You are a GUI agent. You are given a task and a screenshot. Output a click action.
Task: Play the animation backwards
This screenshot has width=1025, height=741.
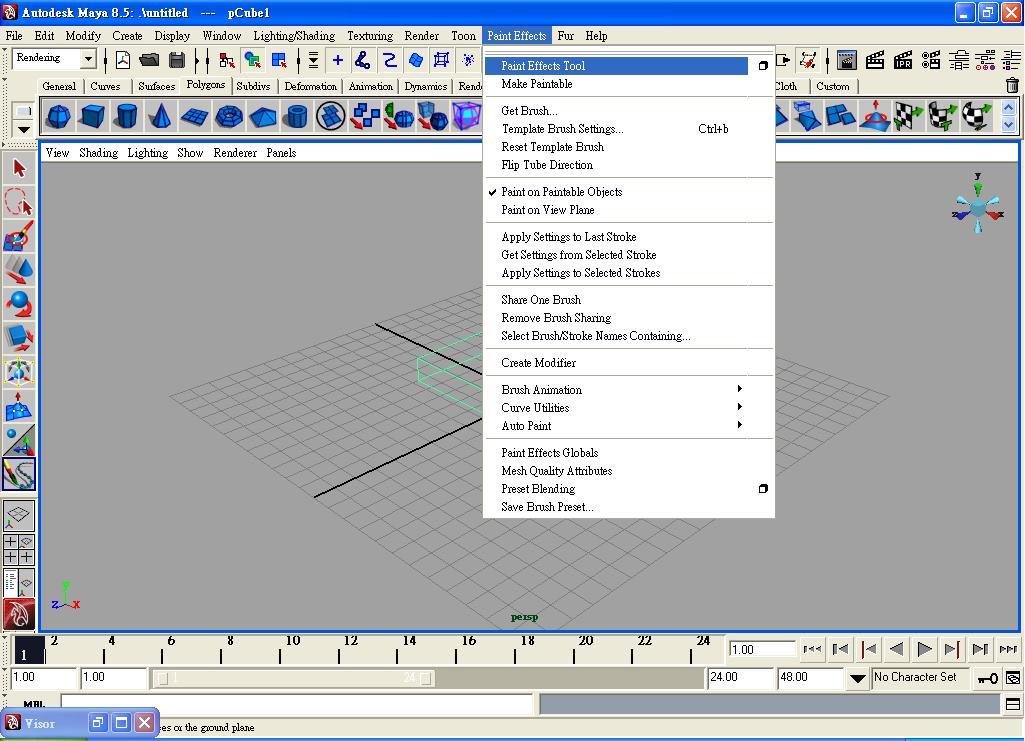pos(896,649)
